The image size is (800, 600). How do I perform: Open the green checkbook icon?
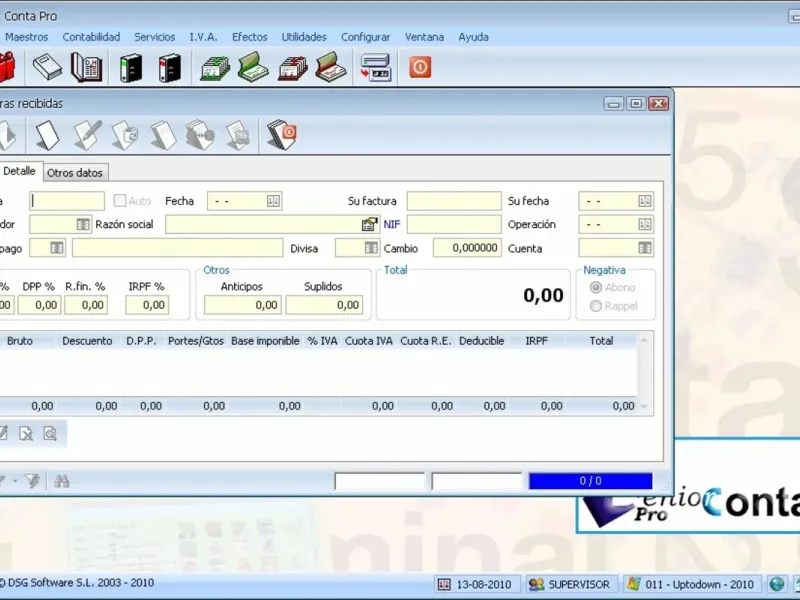[254, 67]
